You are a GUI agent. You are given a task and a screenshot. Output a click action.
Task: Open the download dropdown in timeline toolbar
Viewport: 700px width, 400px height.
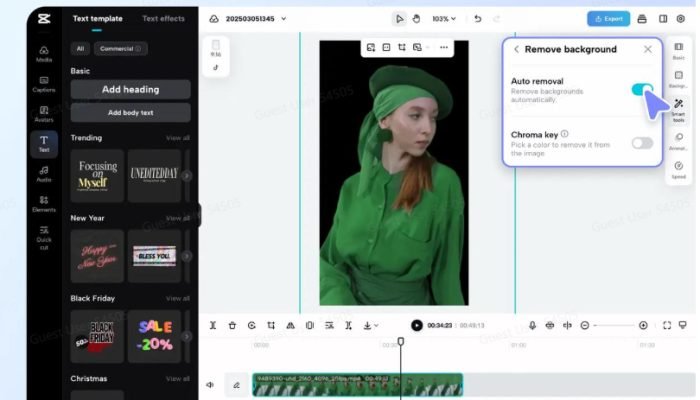371,325
